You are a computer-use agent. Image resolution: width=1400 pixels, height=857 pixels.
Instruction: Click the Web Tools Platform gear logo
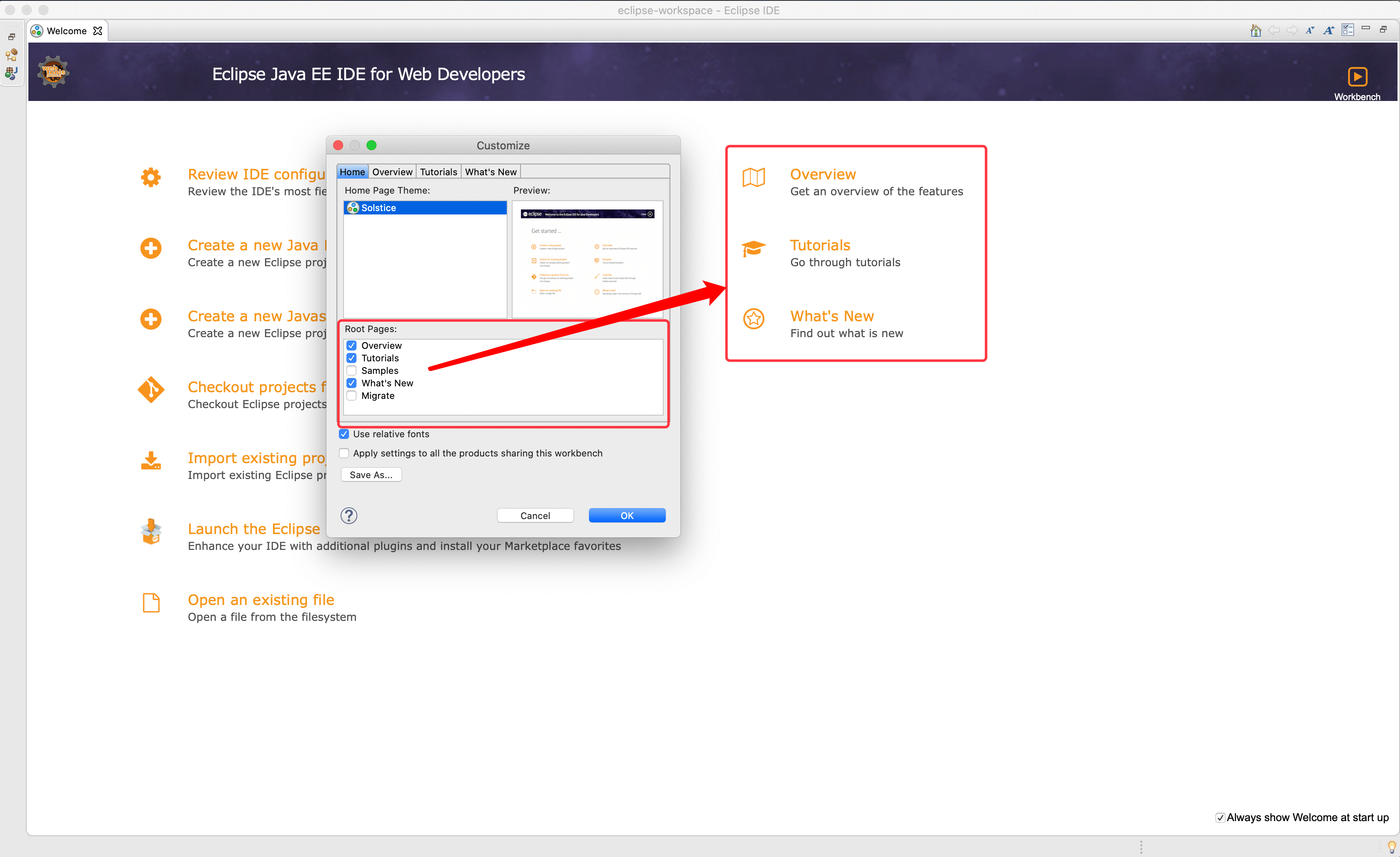click(x=53, y=72)
